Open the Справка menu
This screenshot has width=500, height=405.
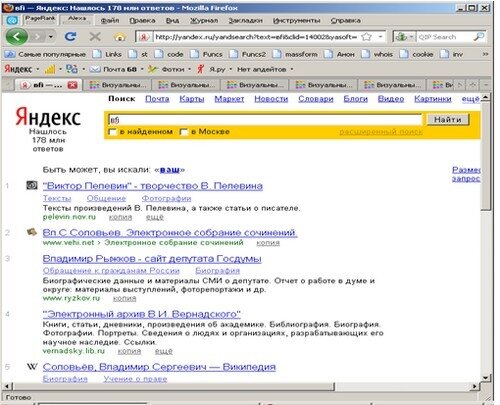[346, 20]
